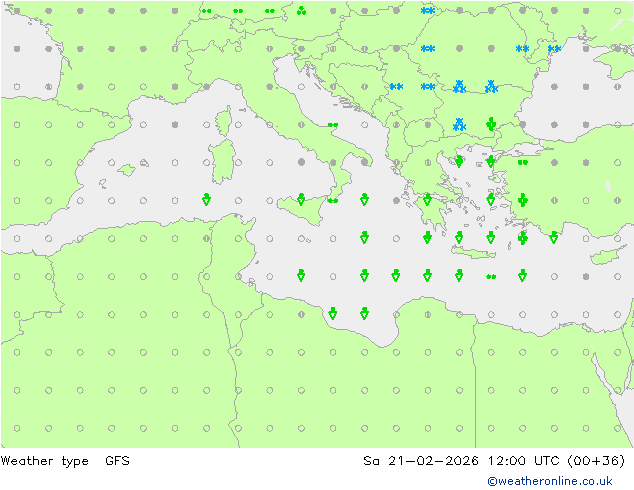634x490 pixels.
Task: Click the three-dot green rain symbol at top
Action: click(301, 11)
